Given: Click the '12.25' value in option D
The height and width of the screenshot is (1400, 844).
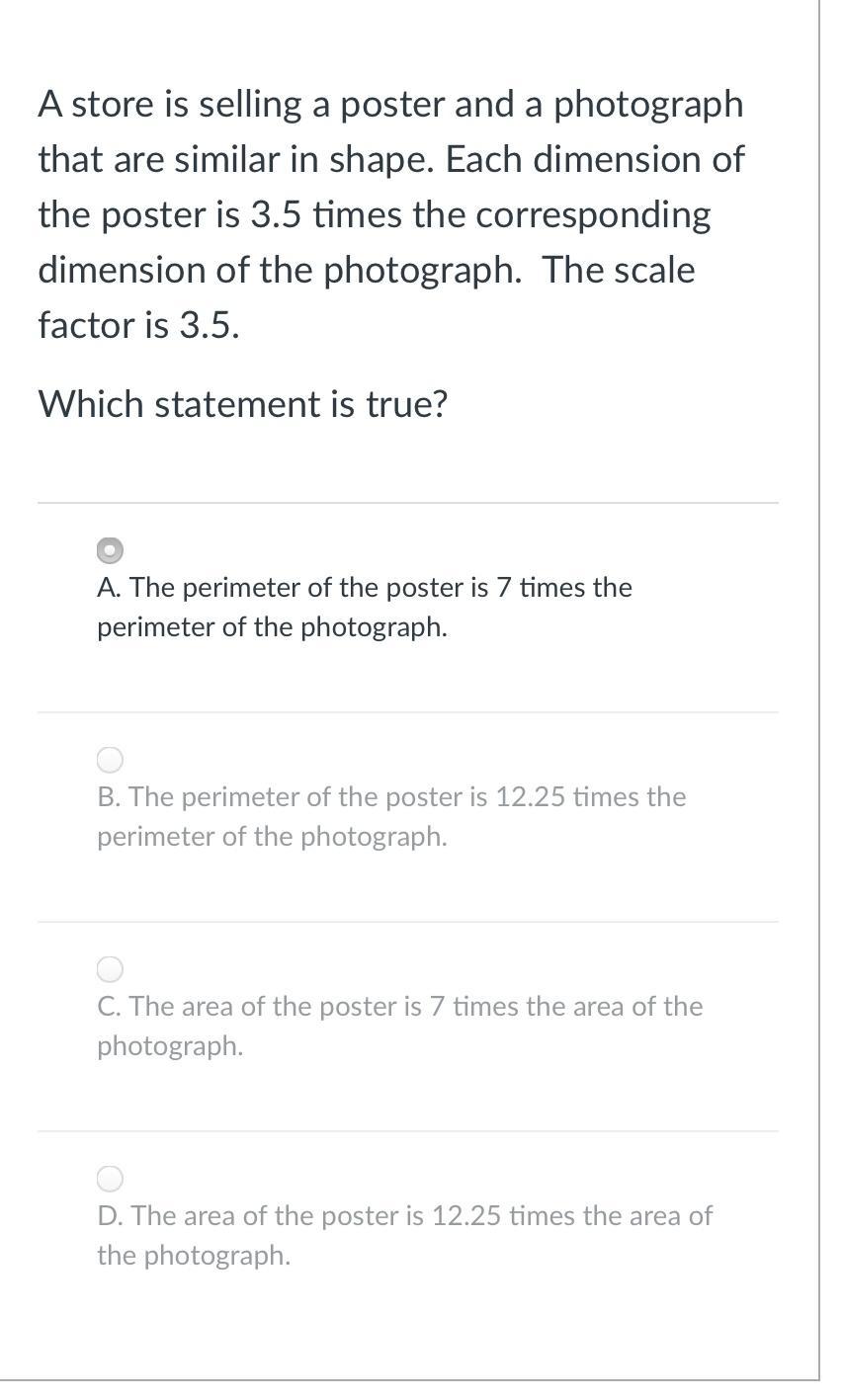Looking at the screenshot, I should 467,1215.
